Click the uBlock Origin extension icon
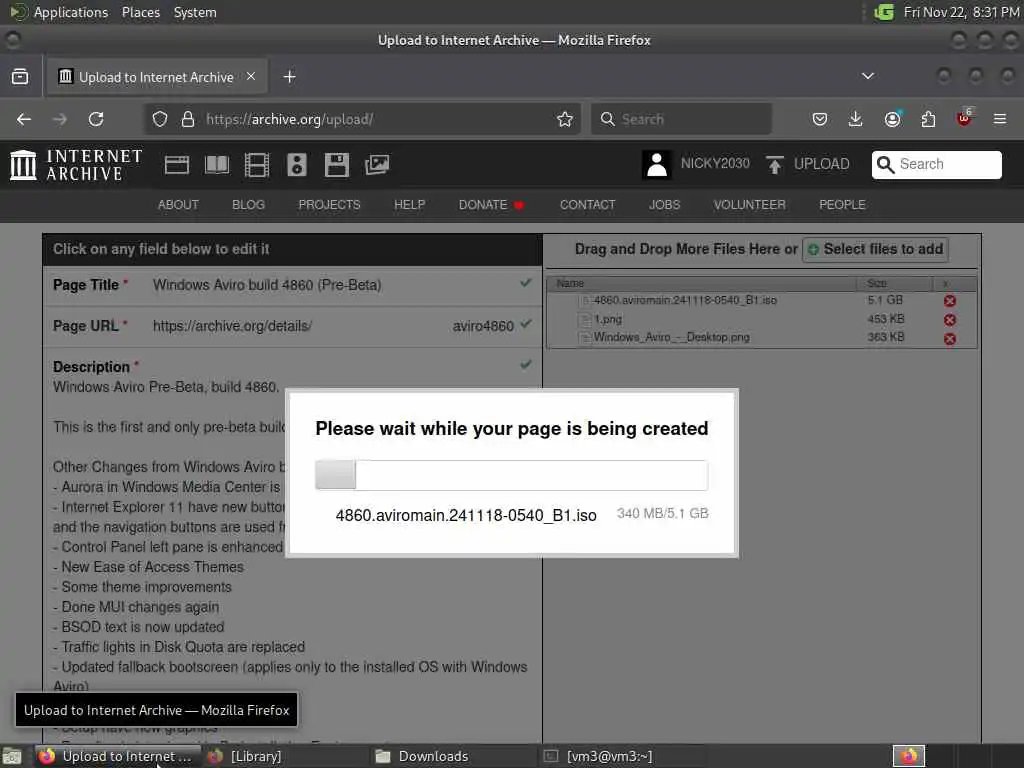 pyautogui.click(x=964, y=118)
